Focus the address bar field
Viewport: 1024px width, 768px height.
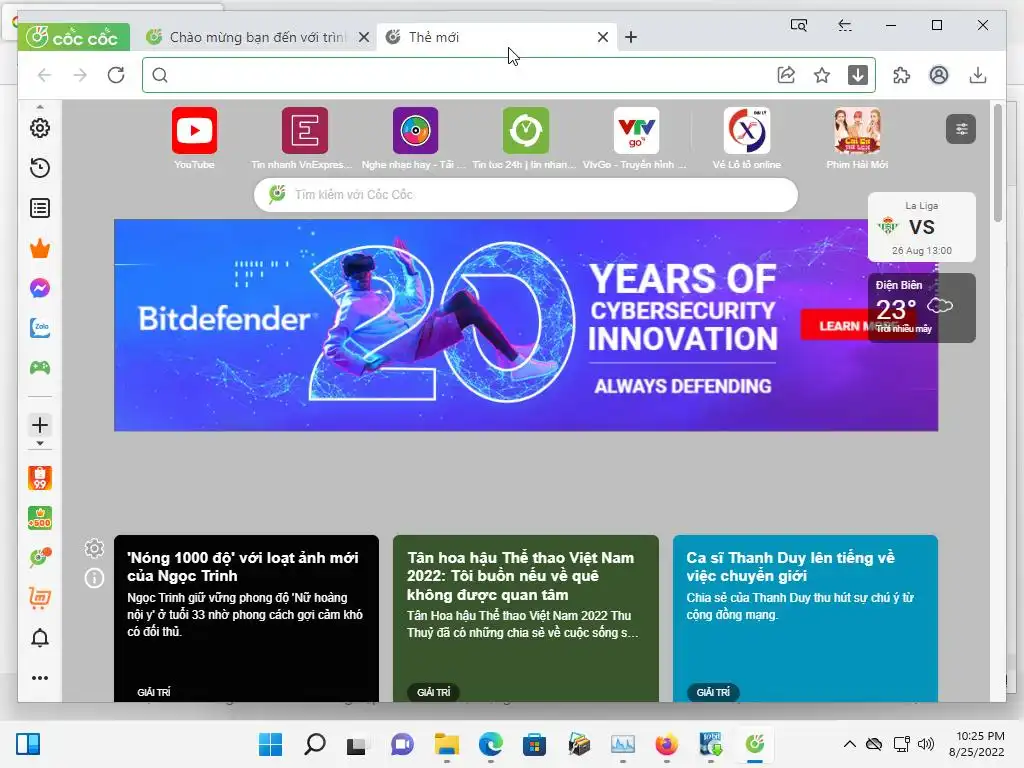457,75
